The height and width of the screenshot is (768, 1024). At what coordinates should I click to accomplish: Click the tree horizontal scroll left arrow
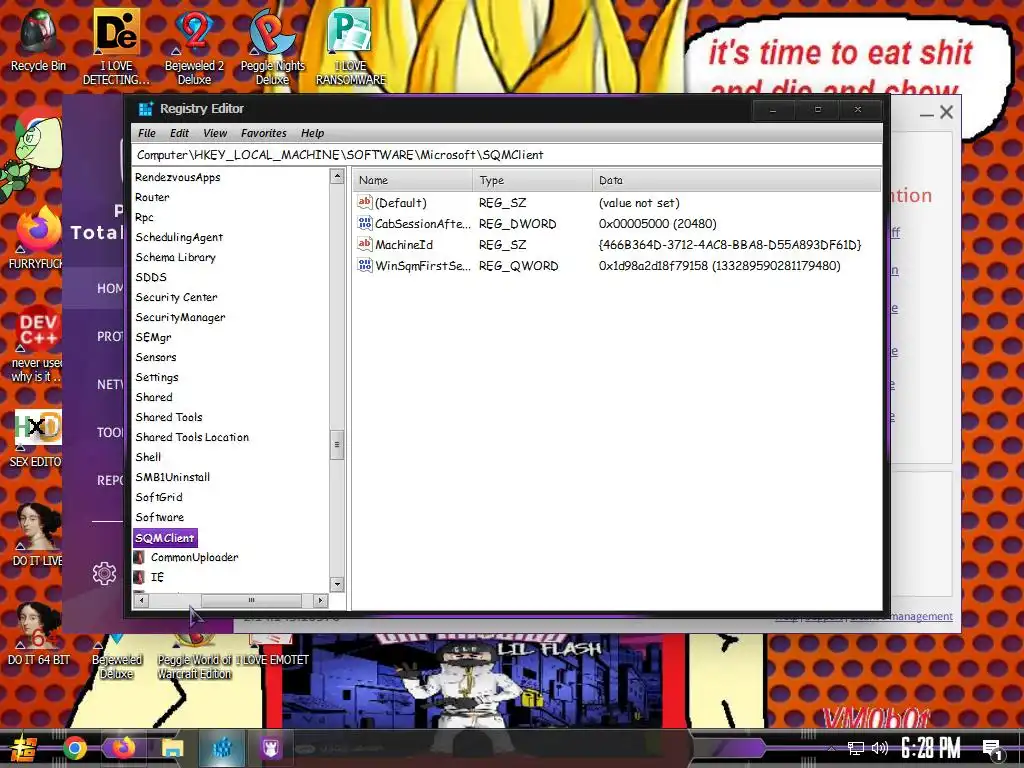(141, 600)
